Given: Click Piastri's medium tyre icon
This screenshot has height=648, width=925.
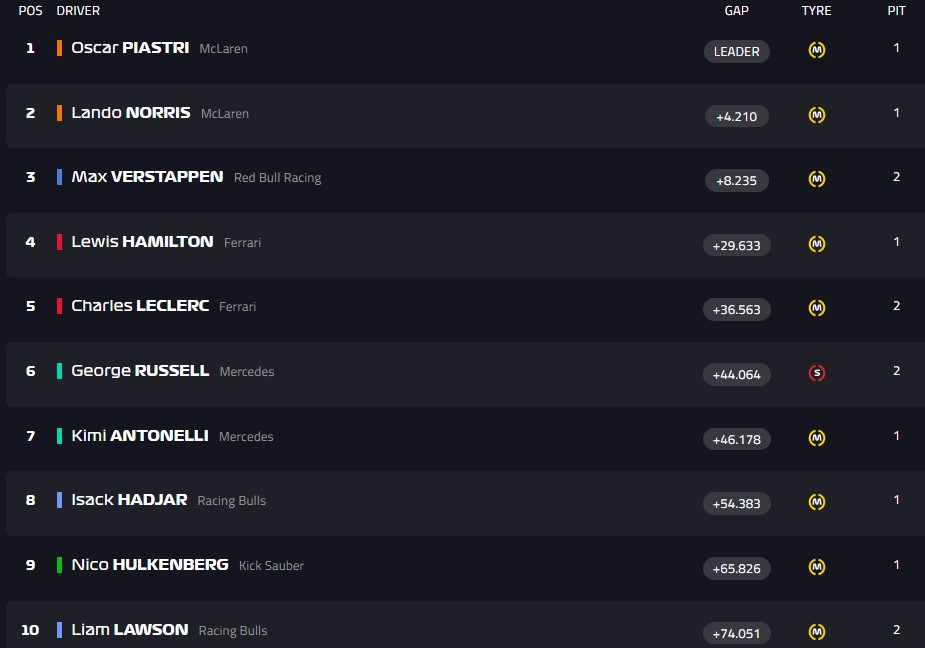Looking at the screenshot, I should 817,51.
